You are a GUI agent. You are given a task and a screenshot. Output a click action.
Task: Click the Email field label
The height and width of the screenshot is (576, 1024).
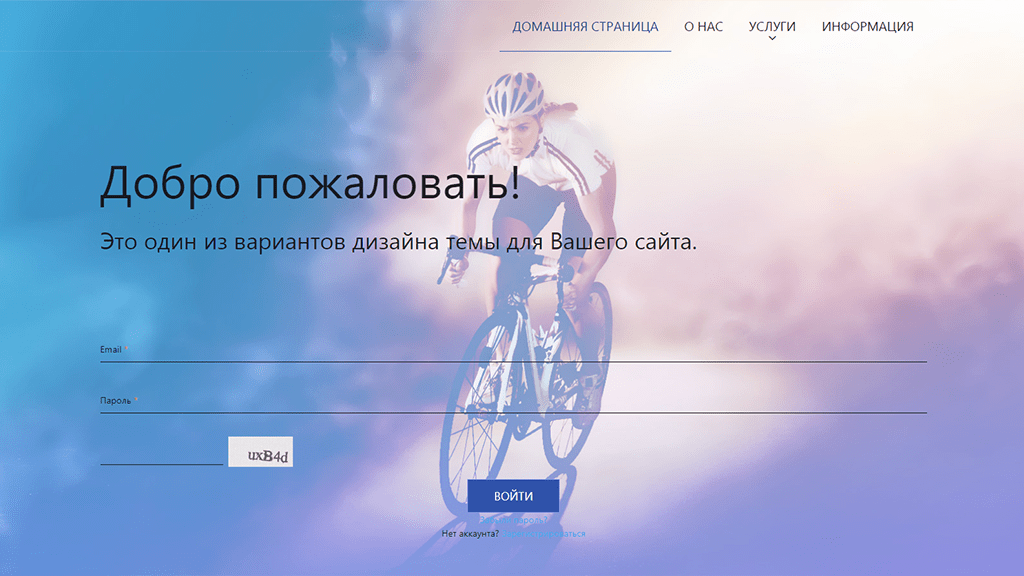click(110, 349)
